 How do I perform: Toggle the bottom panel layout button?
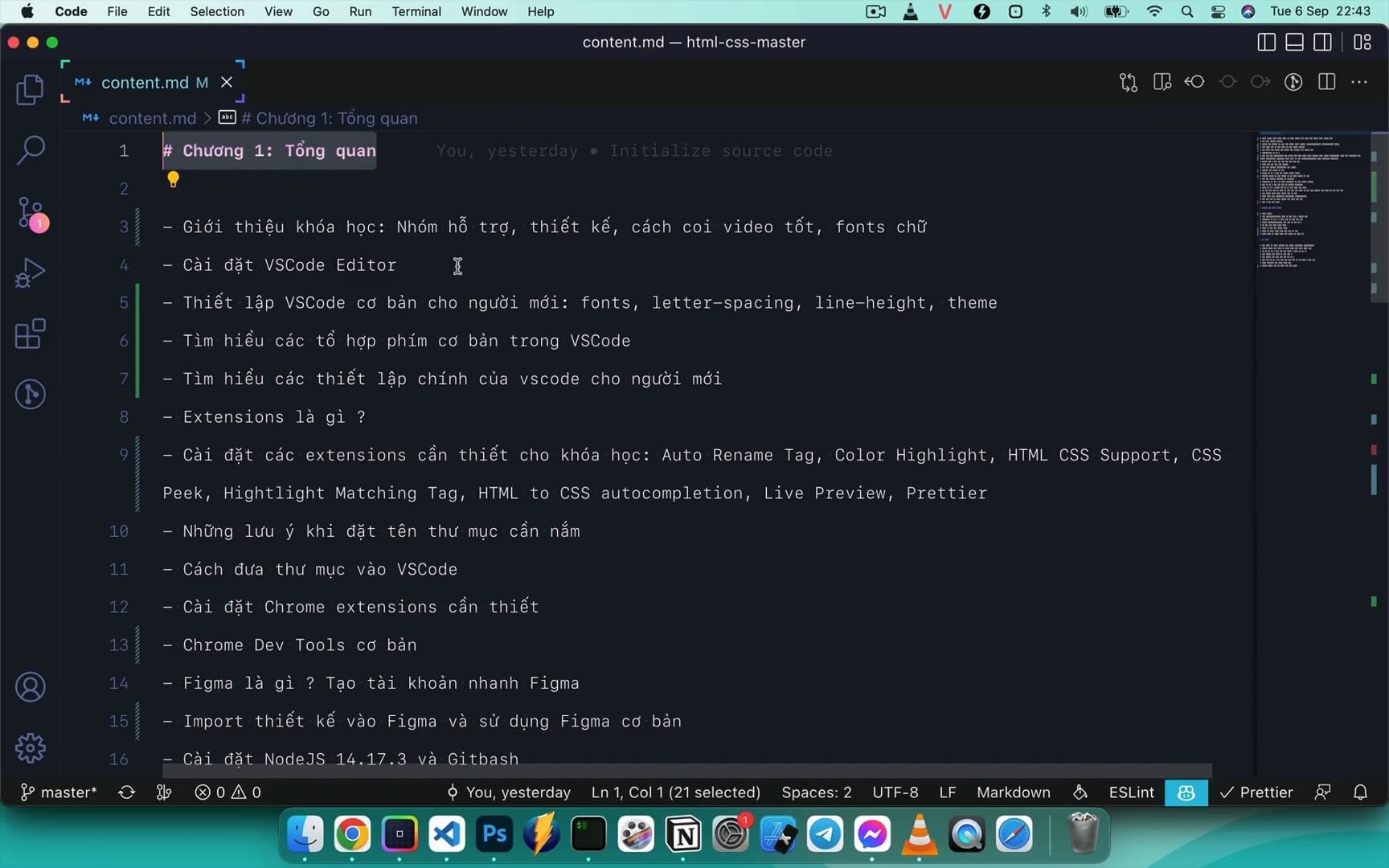point(1294,43)
